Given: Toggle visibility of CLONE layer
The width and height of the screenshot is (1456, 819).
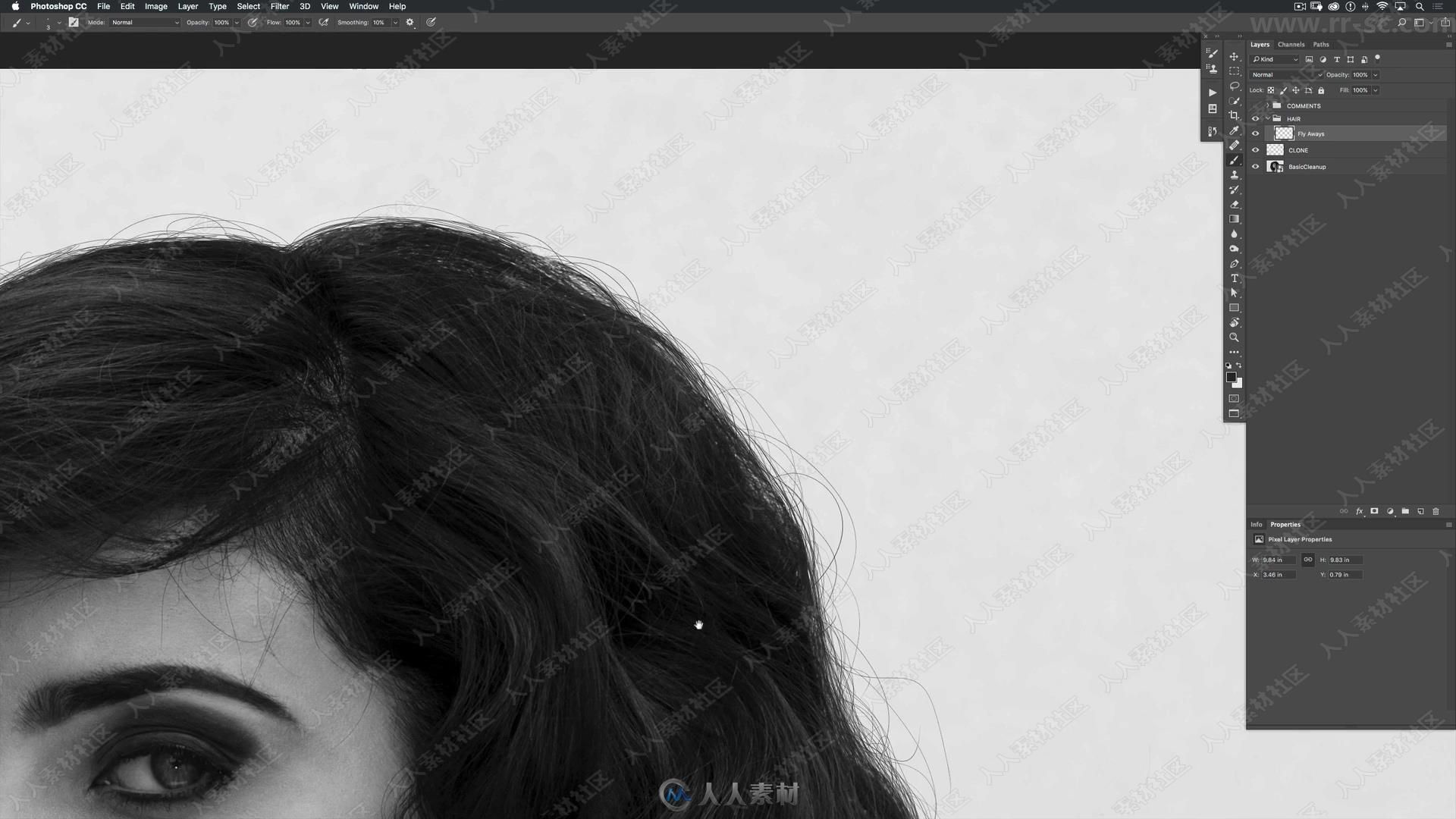Looking at the screenshot, I should (x=1254, y=150).
